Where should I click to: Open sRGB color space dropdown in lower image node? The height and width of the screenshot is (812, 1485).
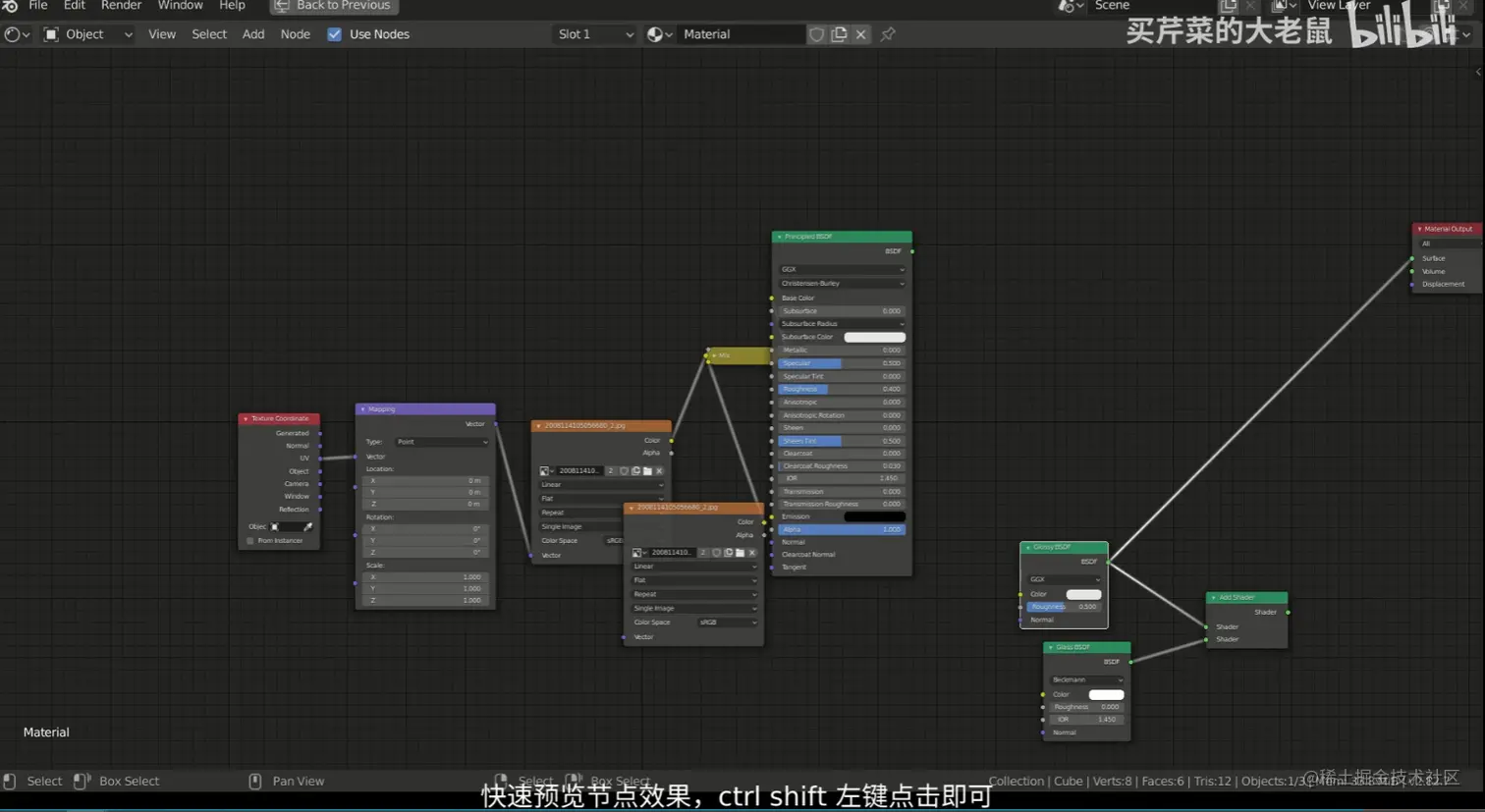(728, 623)
